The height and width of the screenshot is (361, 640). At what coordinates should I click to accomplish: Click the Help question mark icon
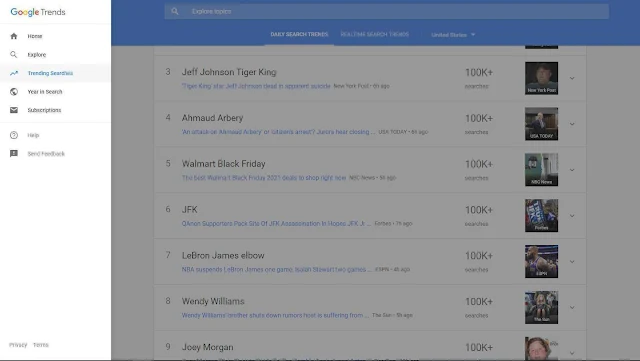[14, 135]
